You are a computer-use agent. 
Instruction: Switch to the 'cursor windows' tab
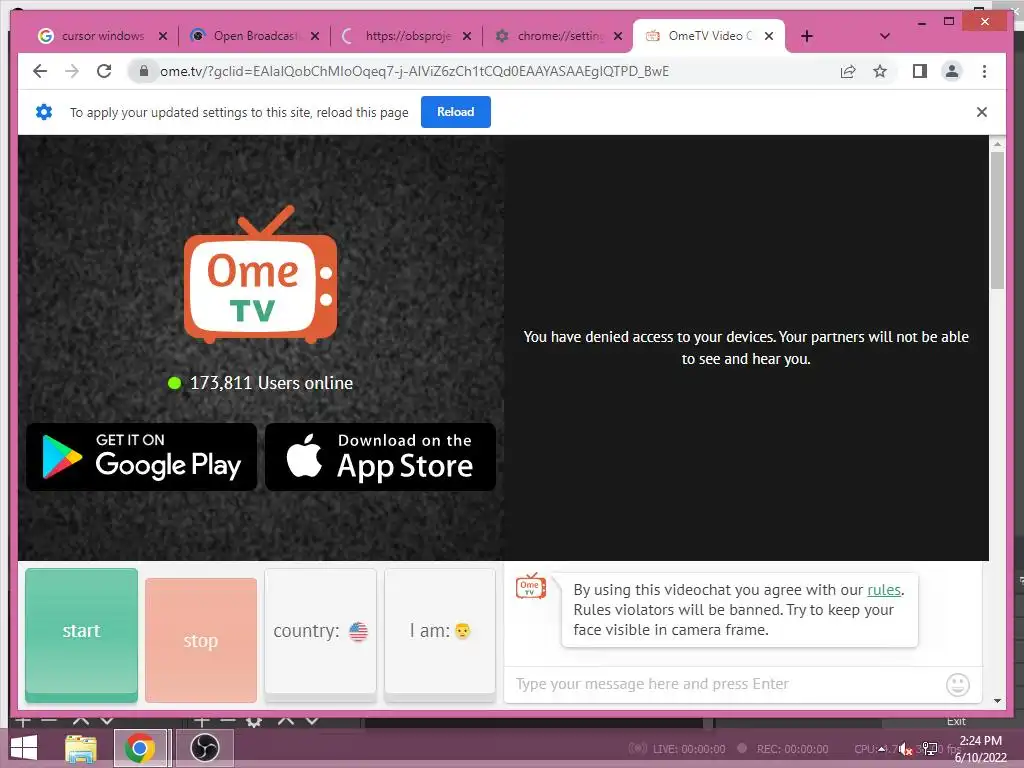tap(103, 36)
